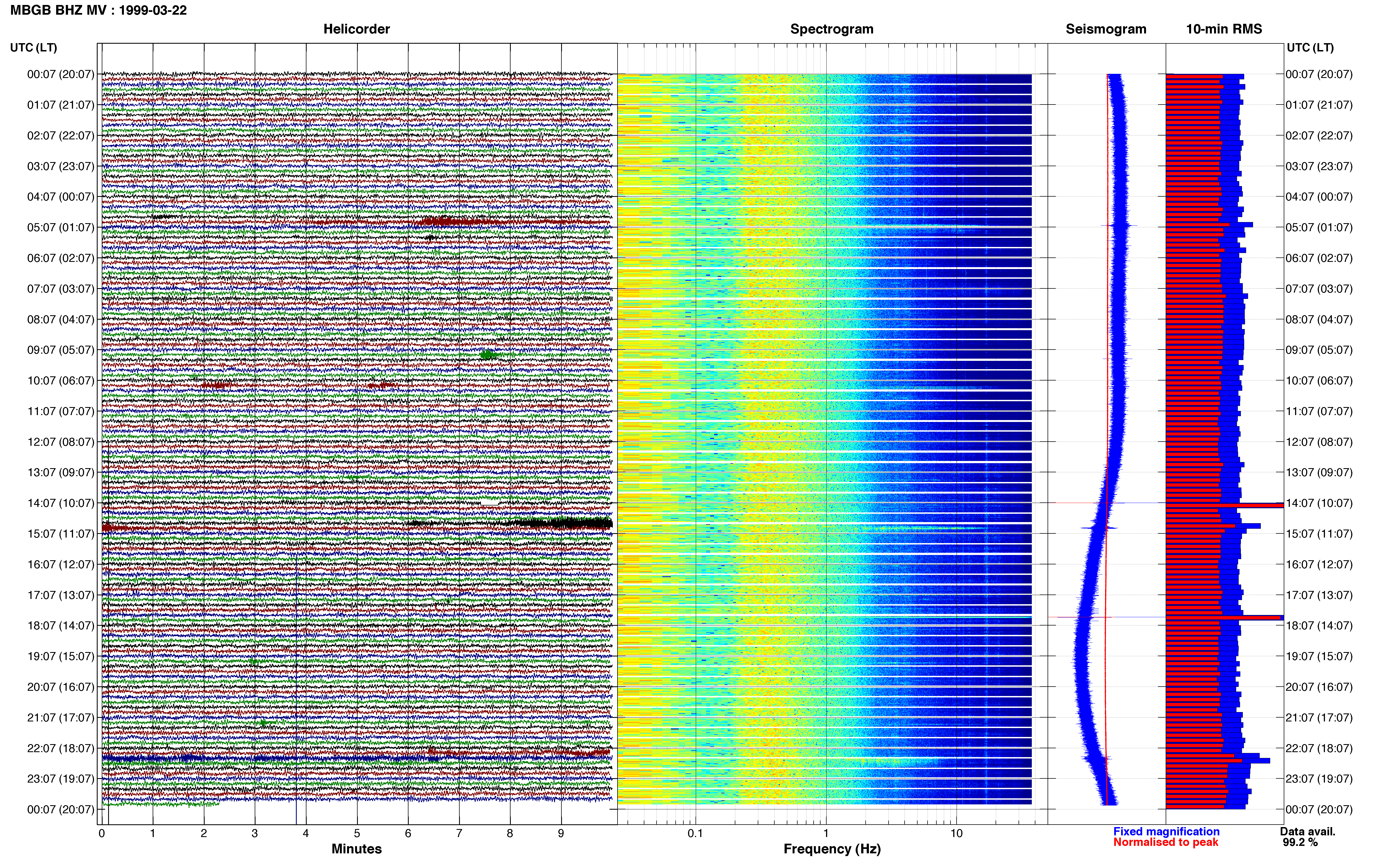Click the right time label '20:07 (16:07)'

click(x=1319, y=687)
